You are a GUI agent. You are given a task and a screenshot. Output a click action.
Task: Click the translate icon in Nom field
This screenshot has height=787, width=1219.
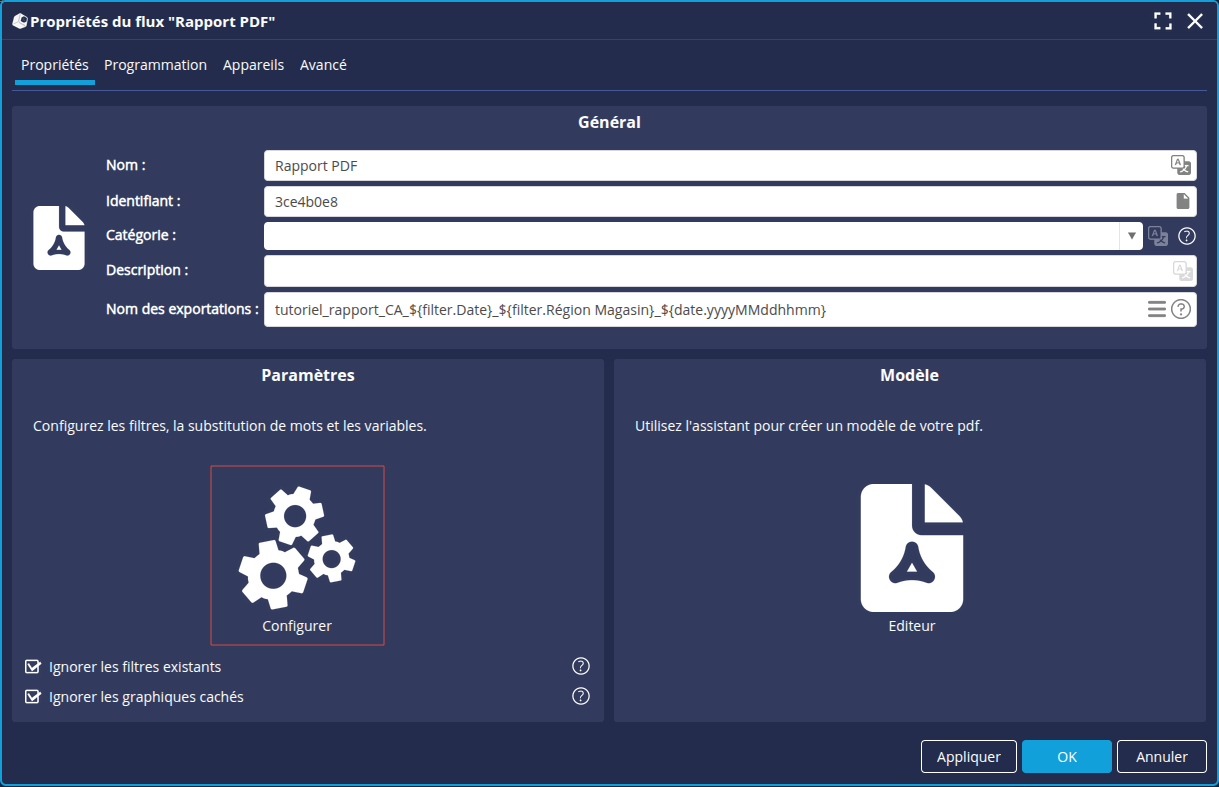click(1181, 166)
